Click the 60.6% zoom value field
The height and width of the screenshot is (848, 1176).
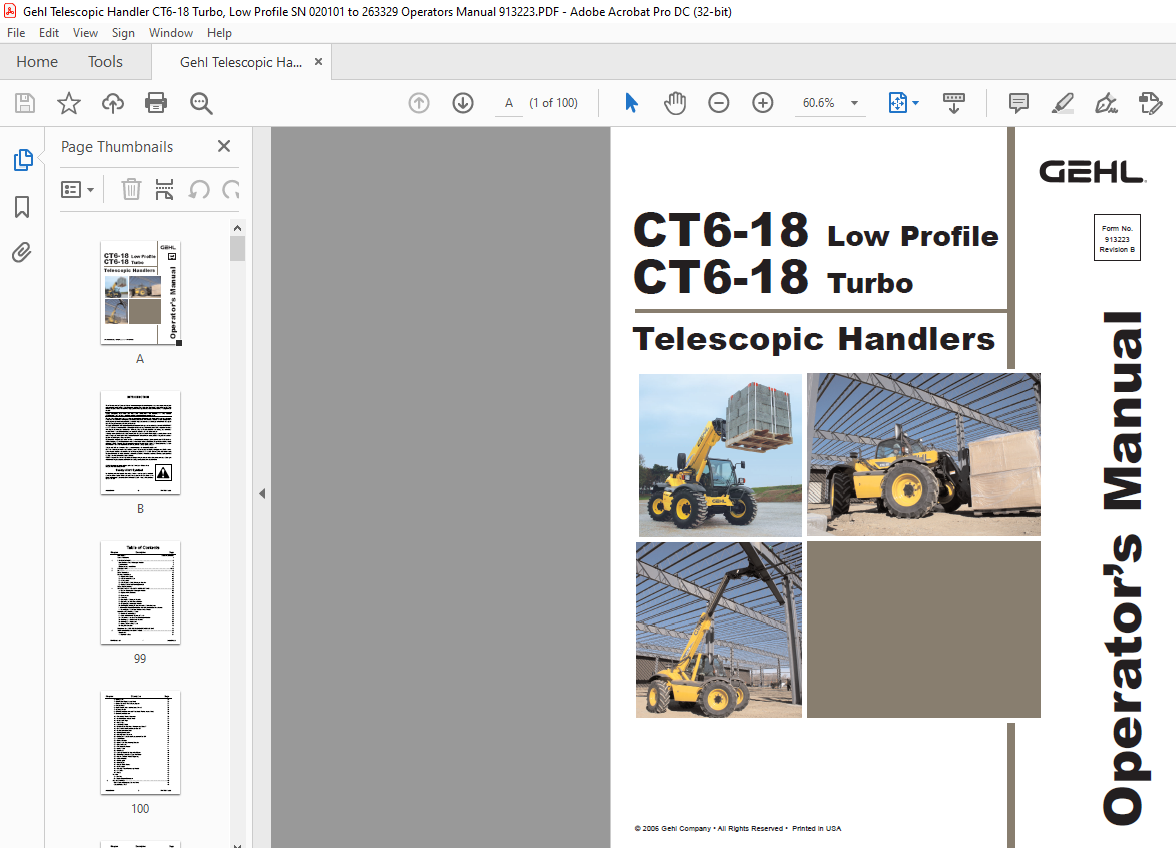click(x=818, y=103)
